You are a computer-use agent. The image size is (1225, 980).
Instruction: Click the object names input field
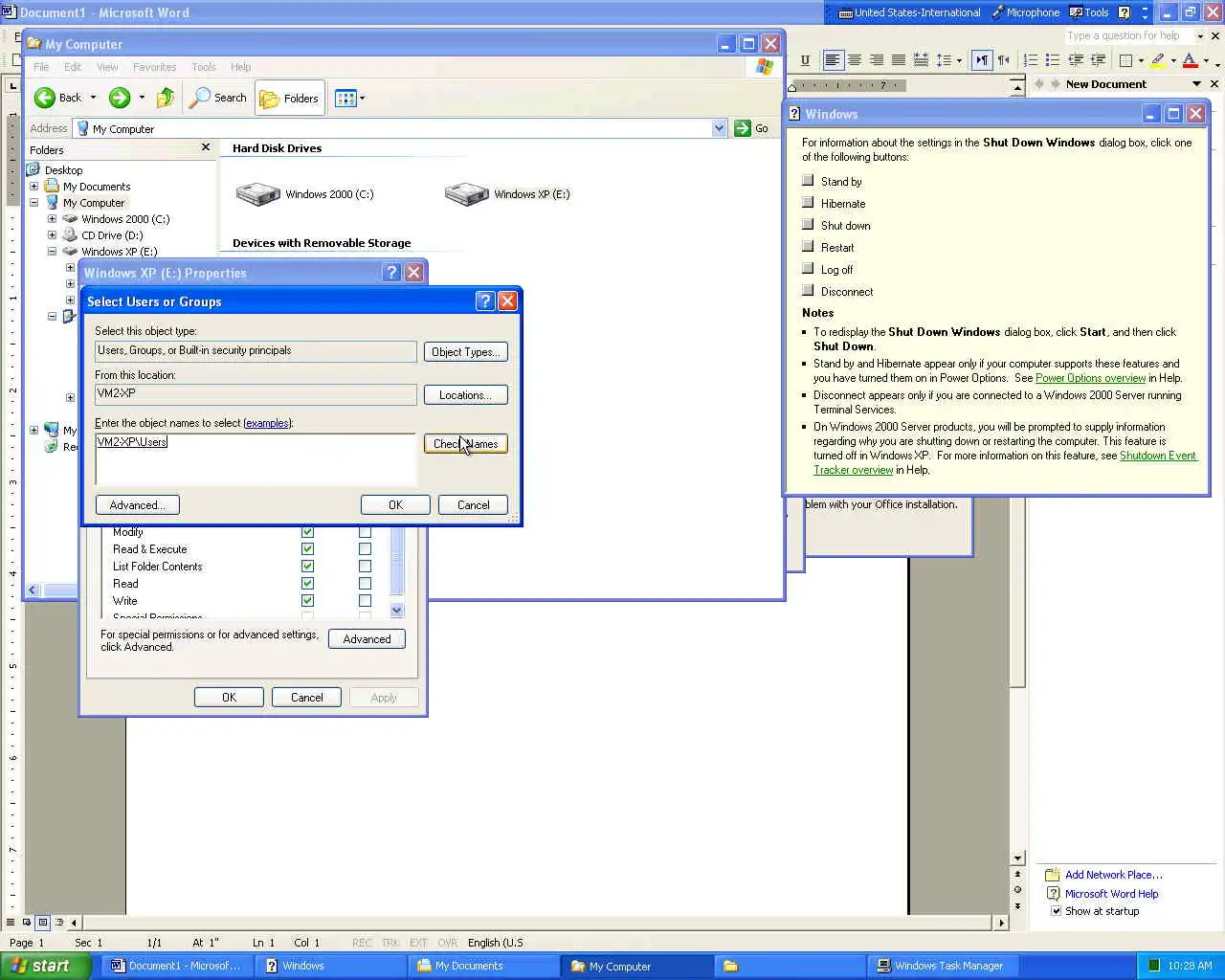pyautogui.click(x=256, y=459)
